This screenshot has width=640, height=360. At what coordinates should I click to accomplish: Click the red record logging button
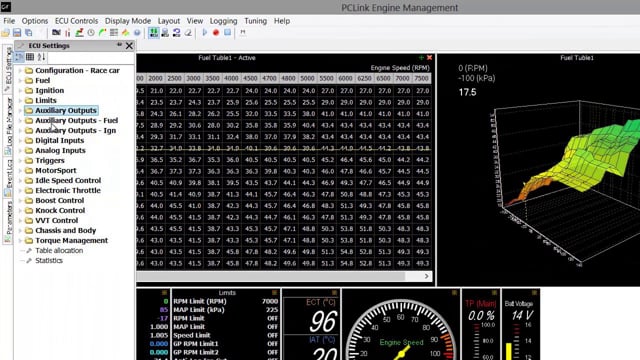216,33
